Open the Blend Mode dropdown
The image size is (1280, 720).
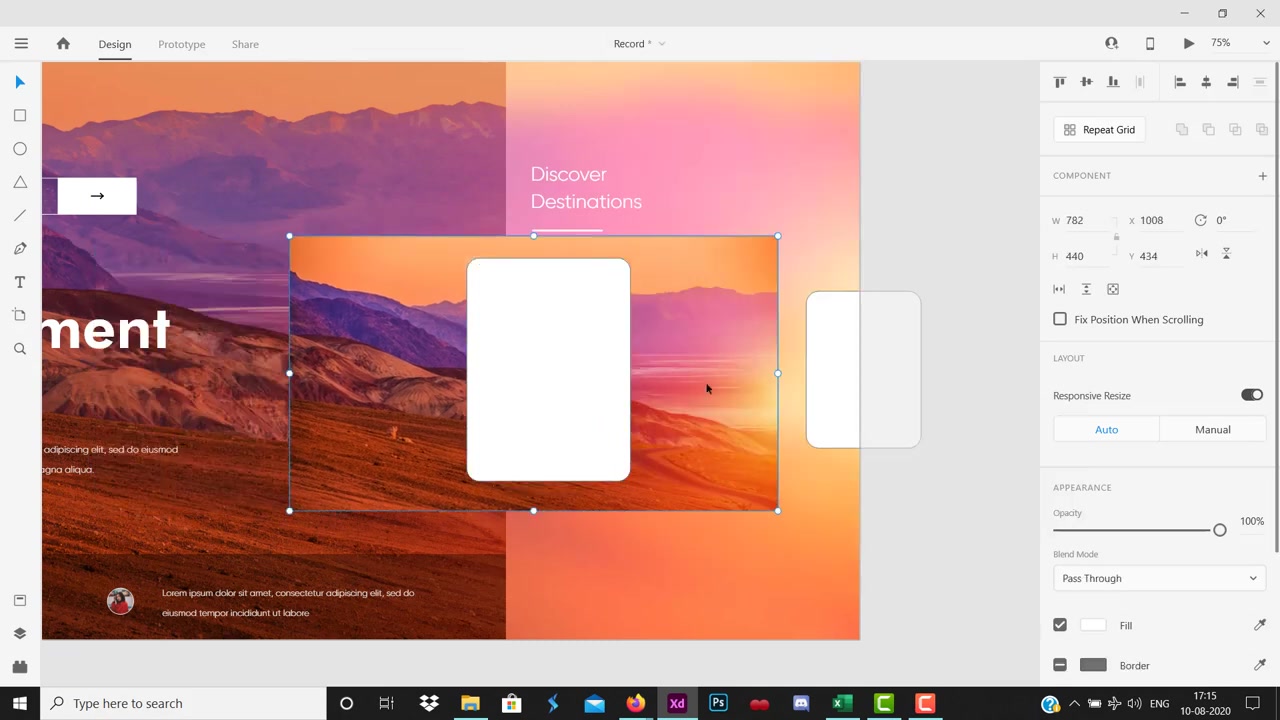1158,578
